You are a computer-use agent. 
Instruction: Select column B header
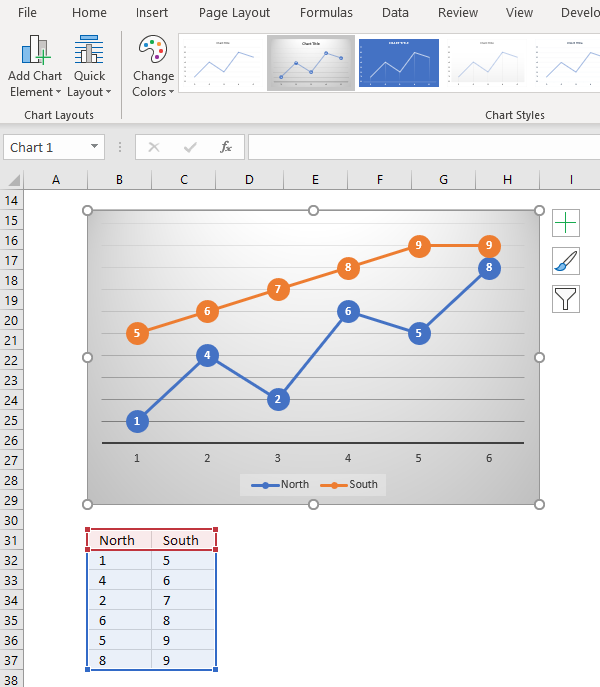[x=119, y=180]
